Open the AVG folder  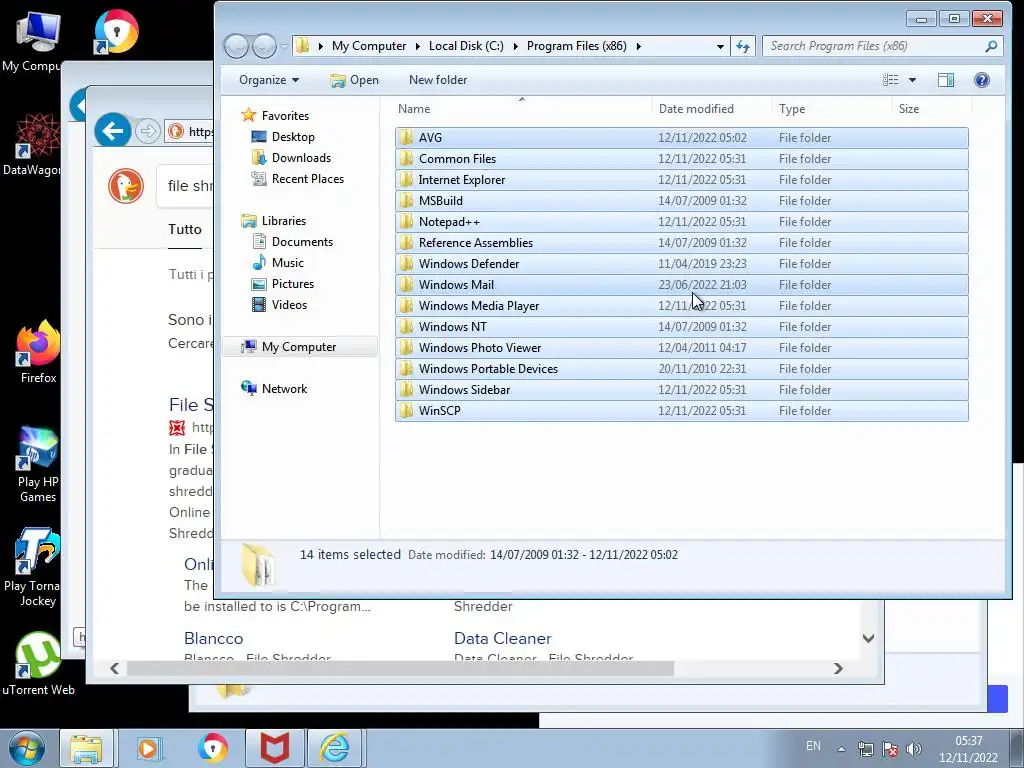pyautogui.click(x=681, y=138)
